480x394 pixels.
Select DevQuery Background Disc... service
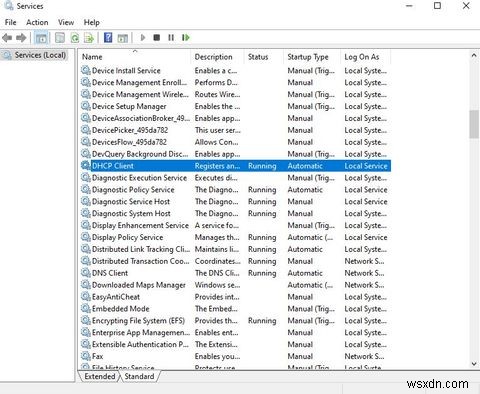tap(235, 154)
